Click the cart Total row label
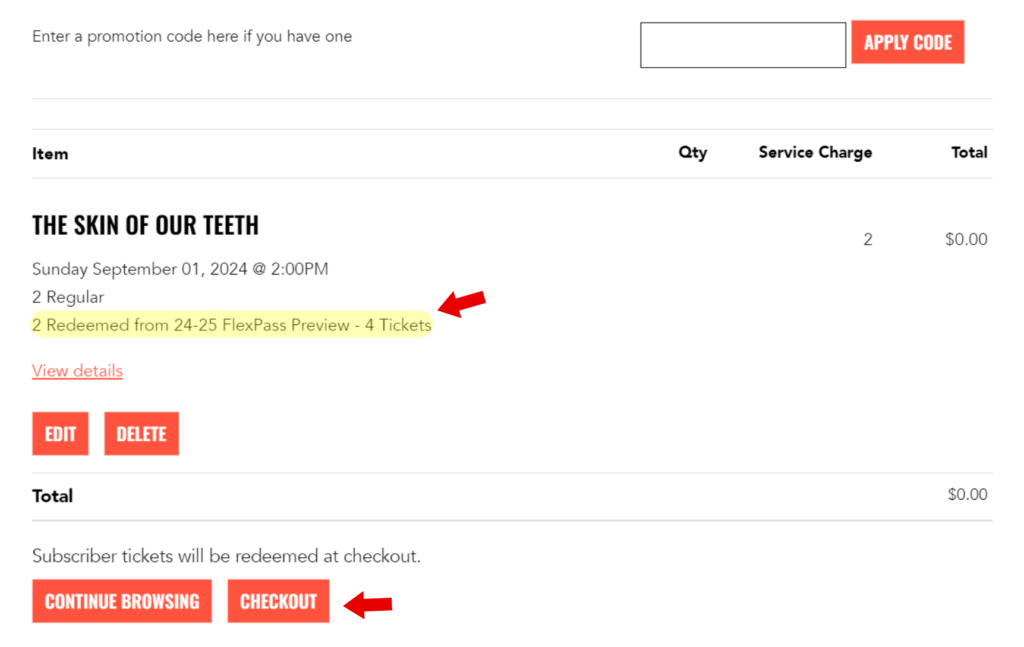 (52, 496)
